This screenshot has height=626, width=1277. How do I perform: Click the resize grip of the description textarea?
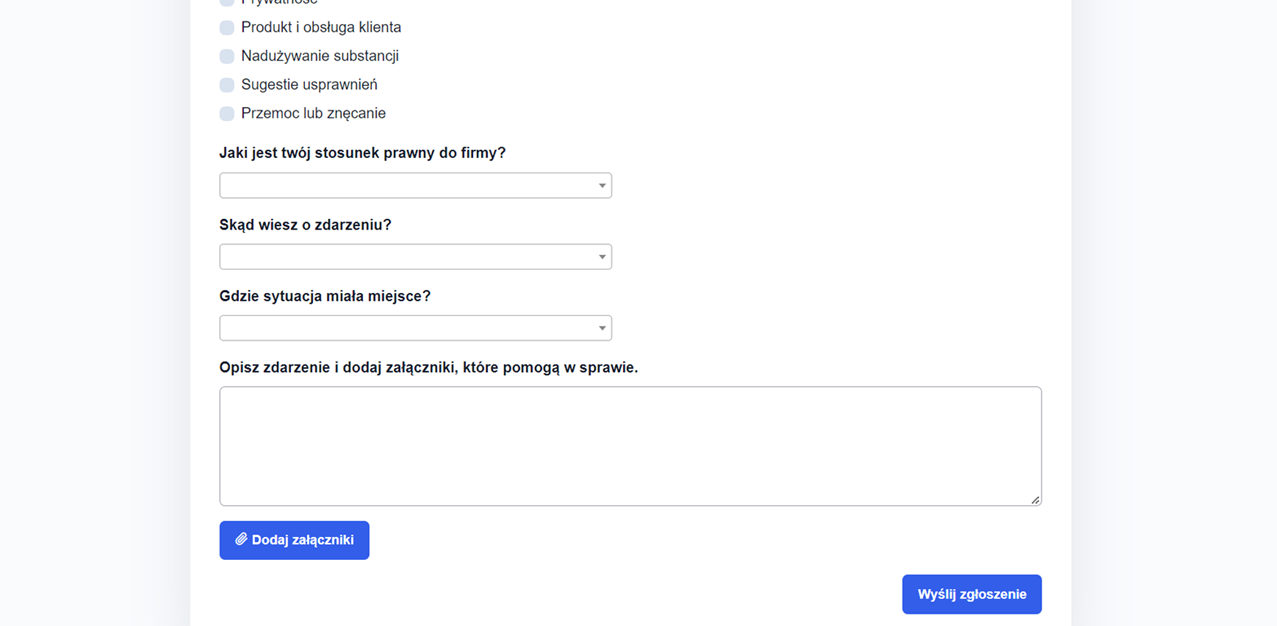click(x=1035, y=499)
